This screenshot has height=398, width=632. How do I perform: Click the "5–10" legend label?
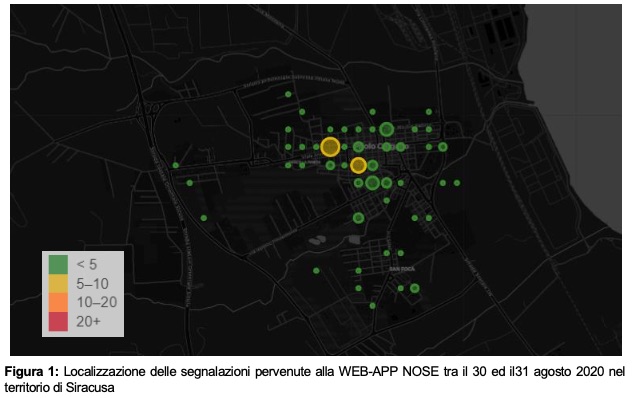(x=92, y=283)
